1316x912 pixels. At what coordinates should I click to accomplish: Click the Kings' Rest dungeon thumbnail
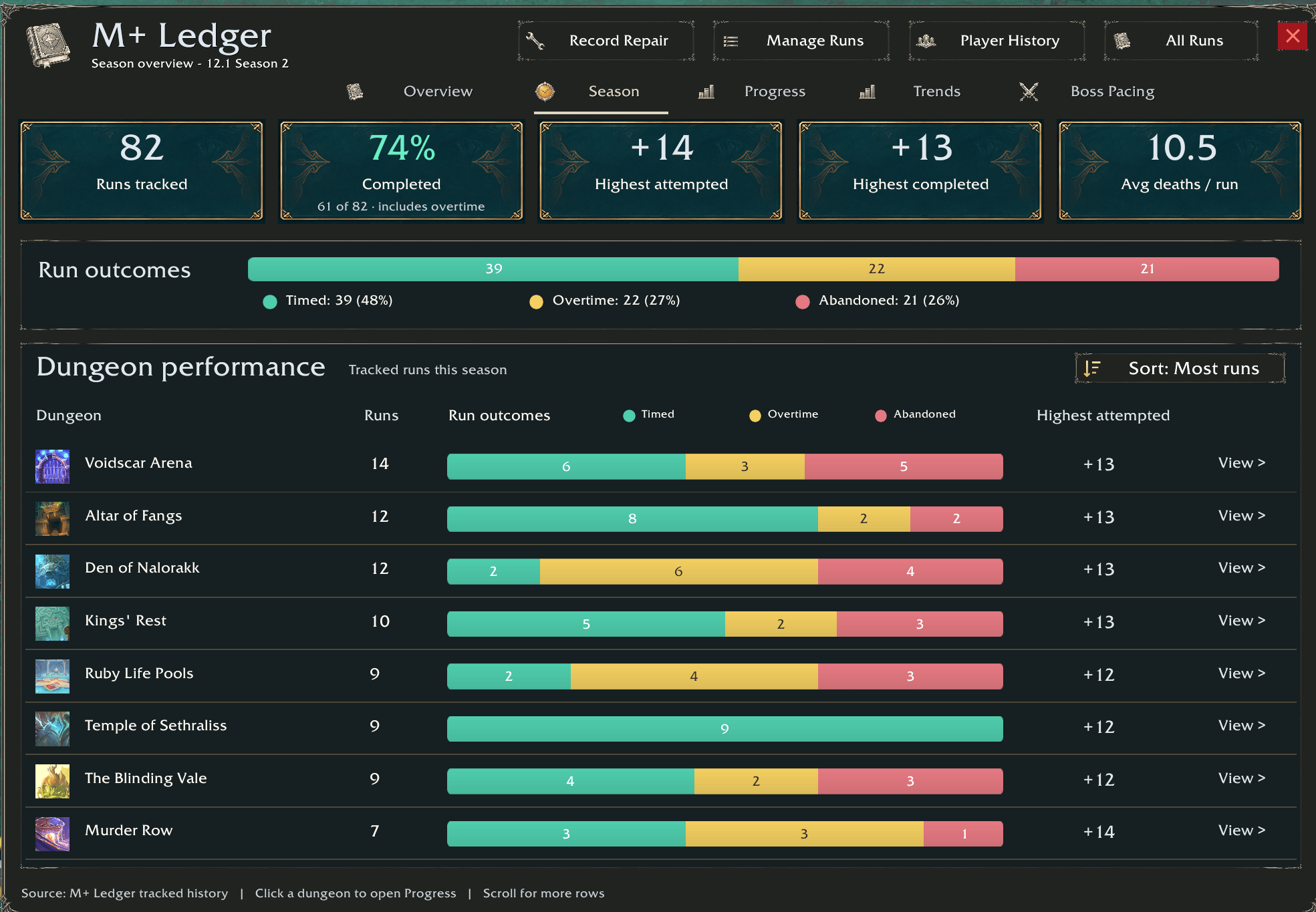point(52,623)
